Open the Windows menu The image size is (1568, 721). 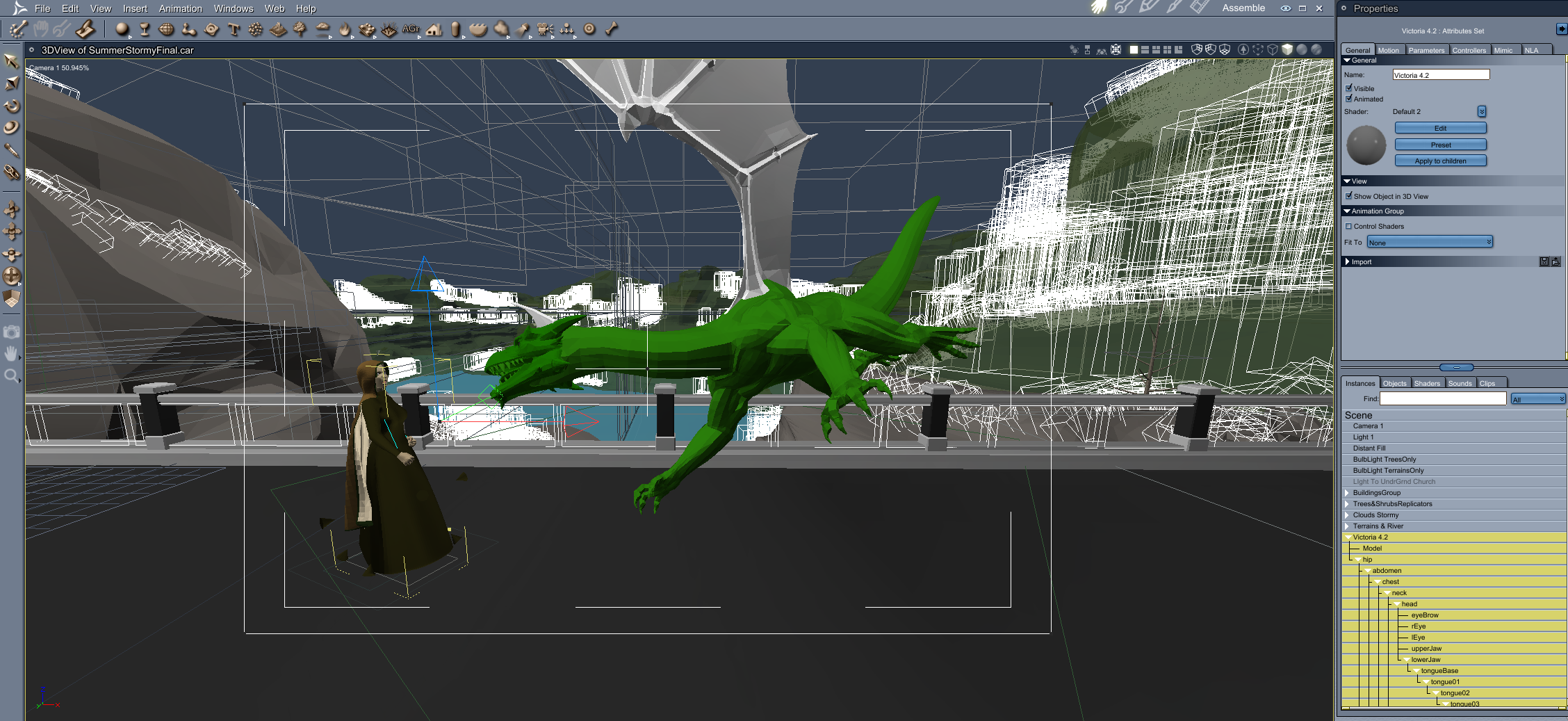[234, 8]
